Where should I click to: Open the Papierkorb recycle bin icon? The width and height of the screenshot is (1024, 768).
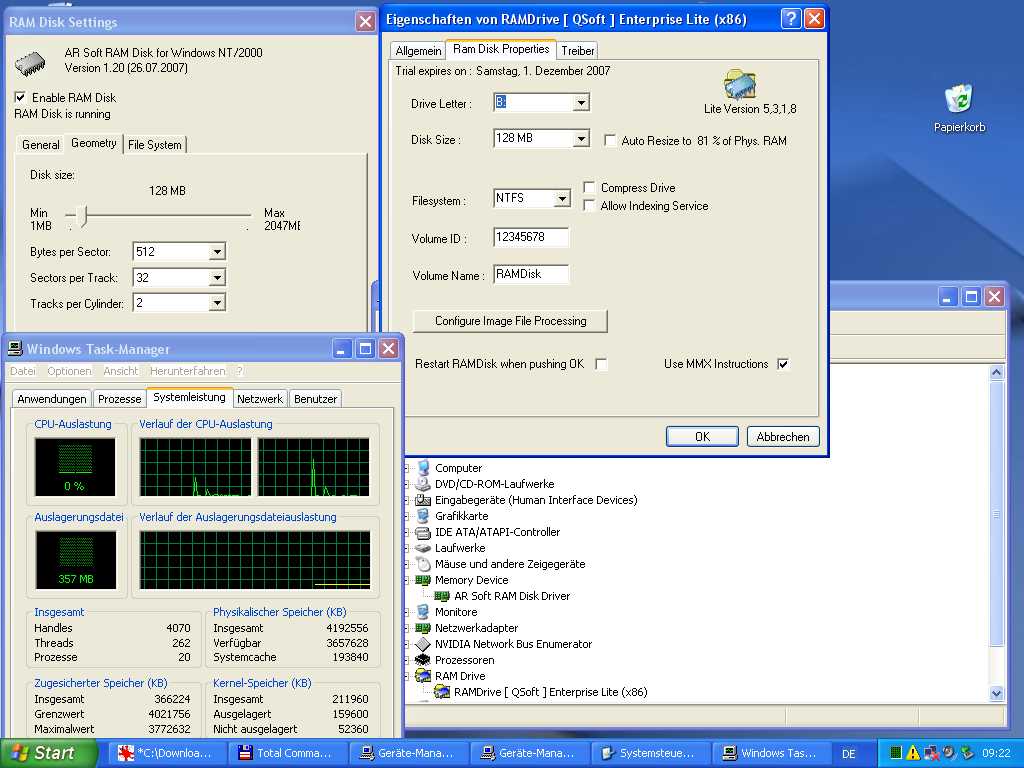tap(959, 99)
